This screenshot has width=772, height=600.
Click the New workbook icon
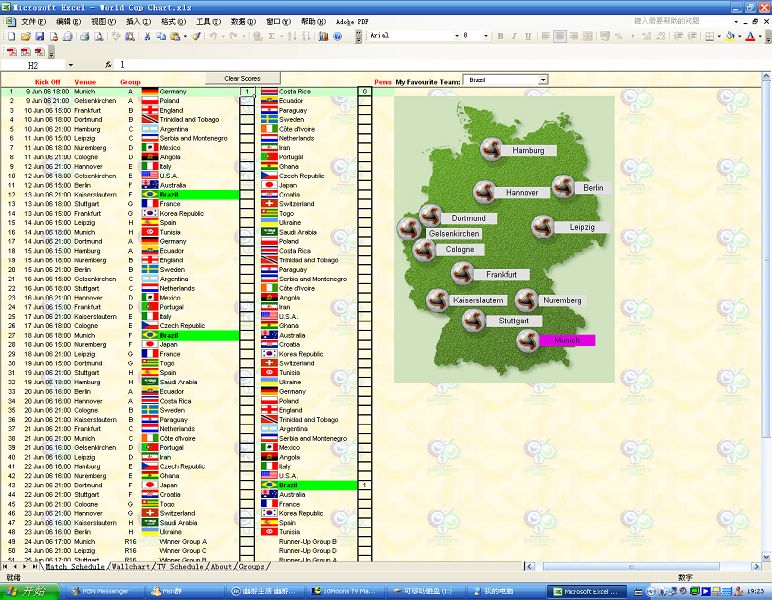point(11,36)
